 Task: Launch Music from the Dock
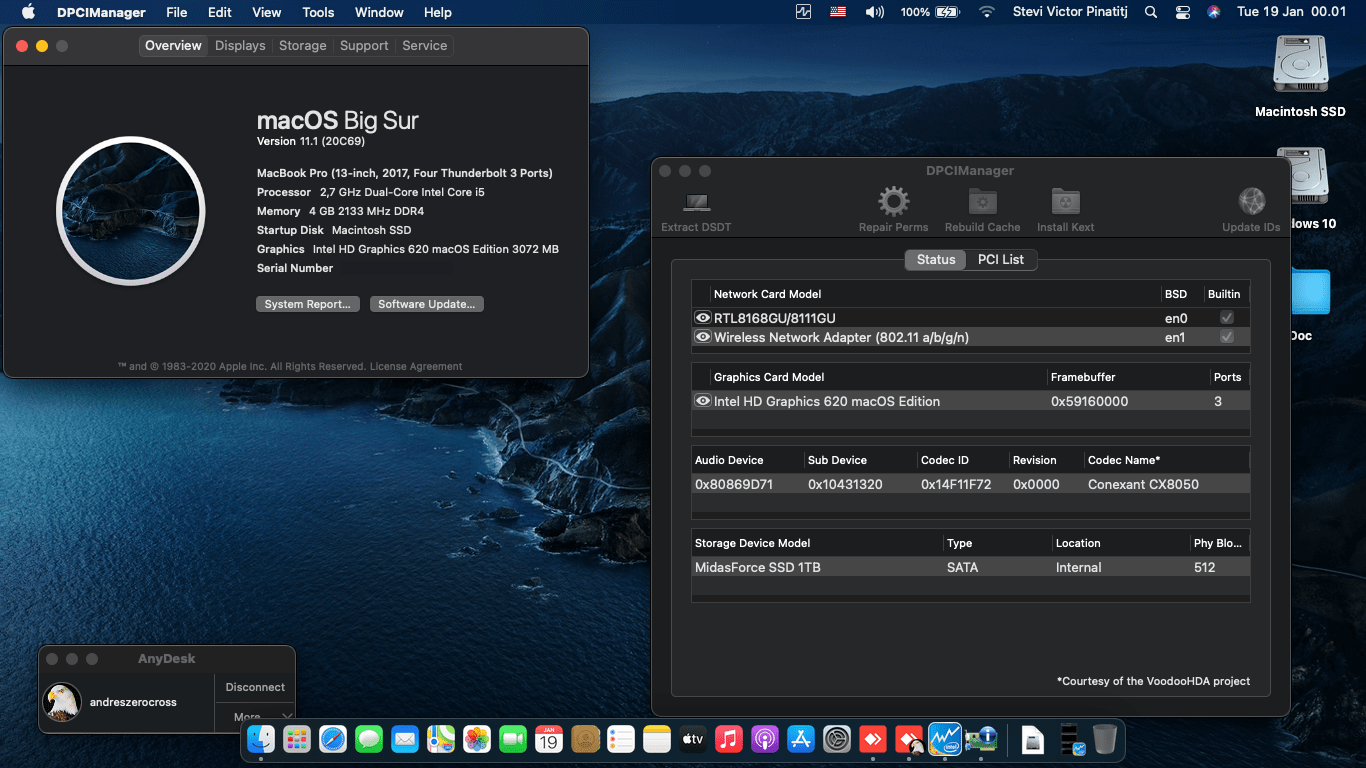(729, 739)
